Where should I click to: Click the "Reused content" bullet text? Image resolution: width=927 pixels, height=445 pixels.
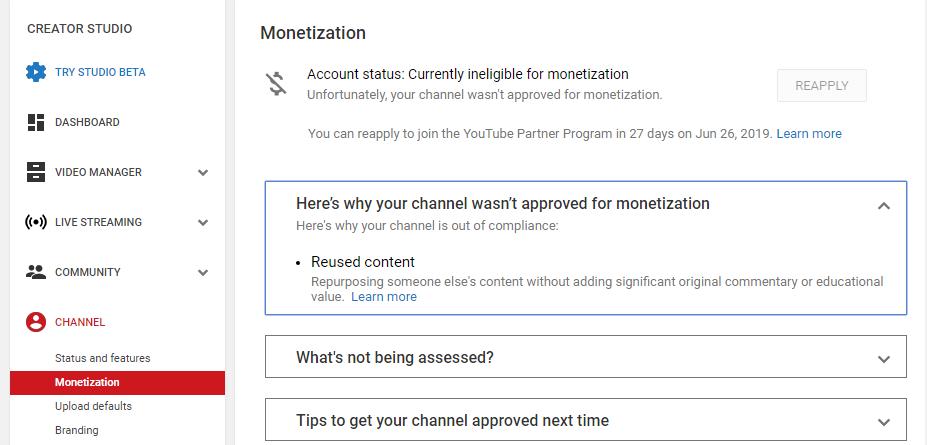[x=363, y=262]
